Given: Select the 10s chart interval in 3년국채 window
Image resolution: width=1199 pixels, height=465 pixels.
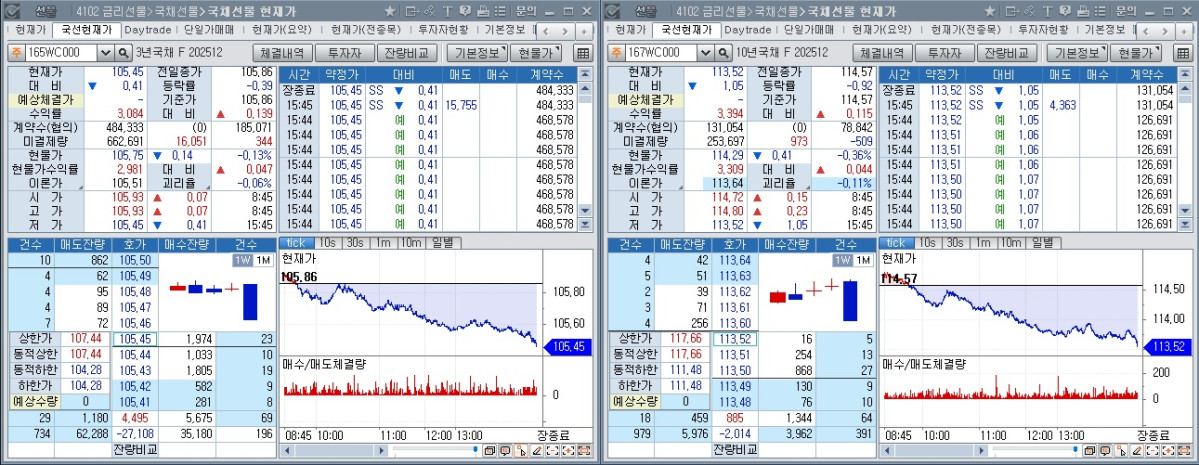Looking at the screenshot, I should pos(327,242).
